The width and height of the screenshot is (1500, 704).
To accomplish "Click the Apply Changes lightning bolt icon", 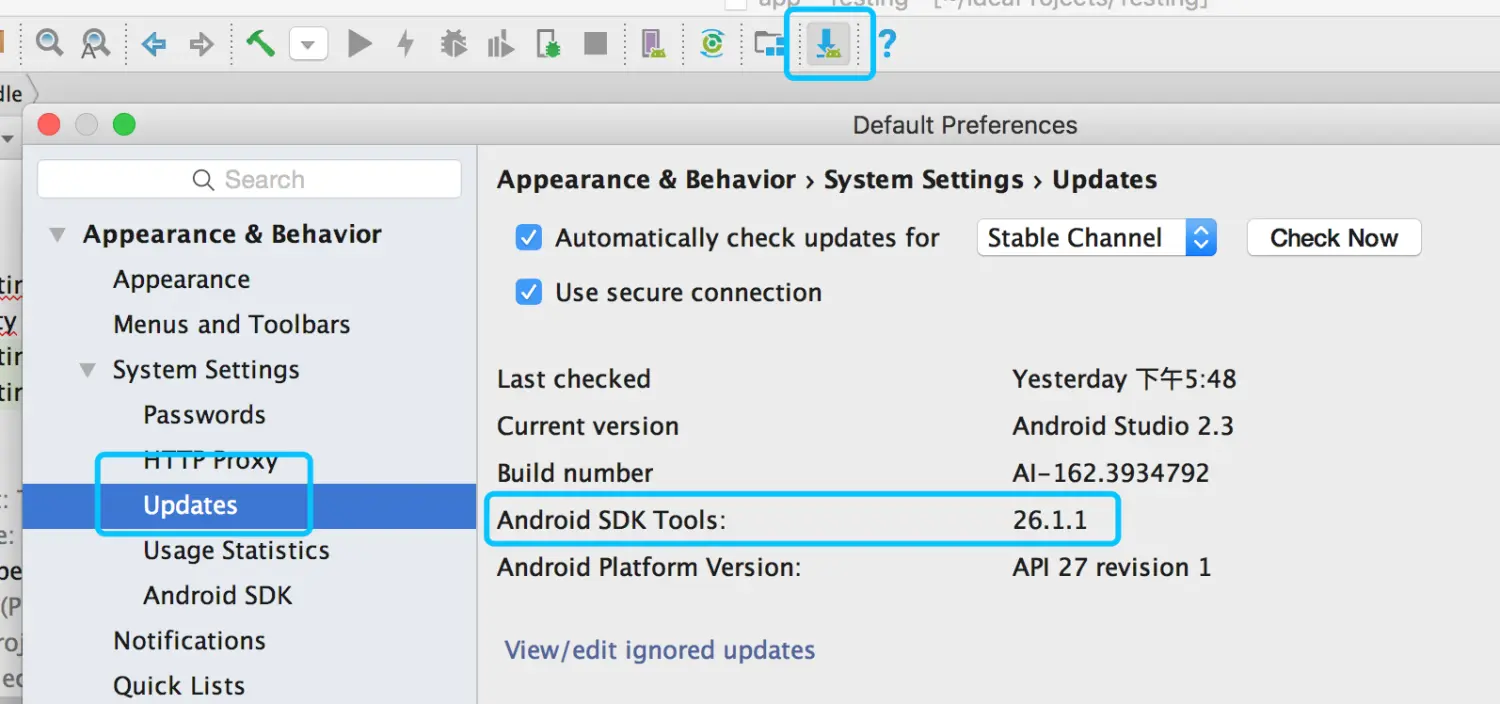I will 405,43.
